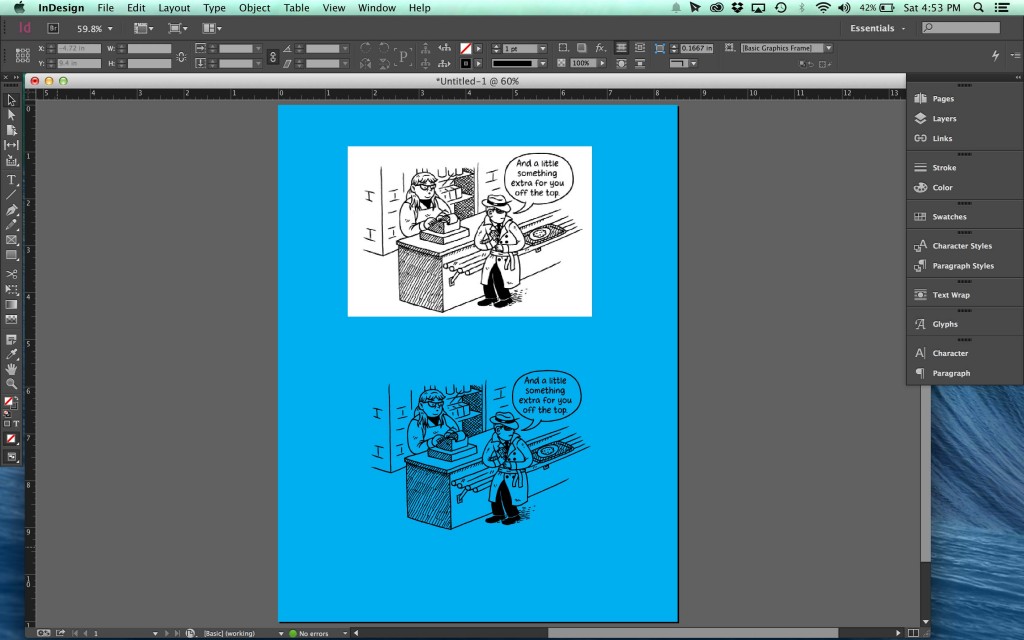1024x640 pixels.
Task: Open the Basic Graphics Frame style dropdown
Action: pos(829,48)
